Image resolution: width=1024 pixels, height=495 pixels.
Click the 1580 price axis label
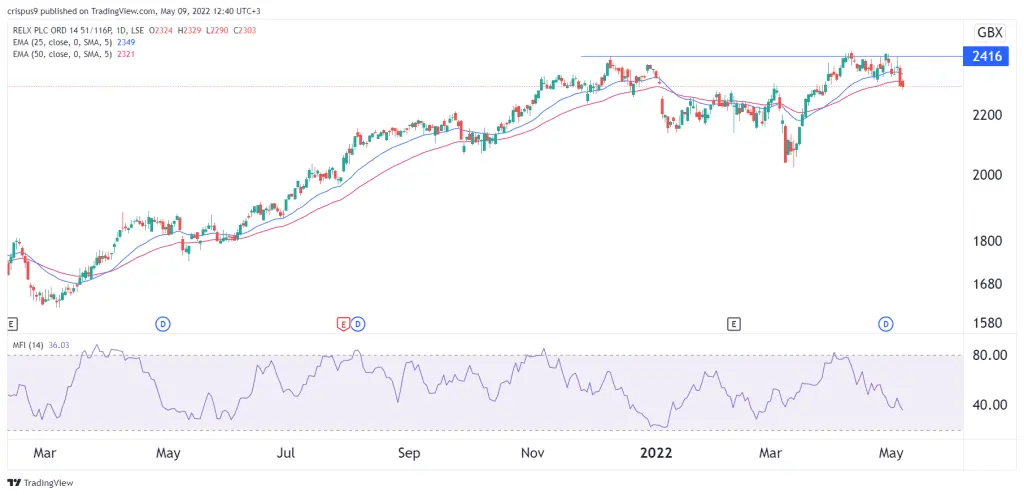click(x=986, y=323)
